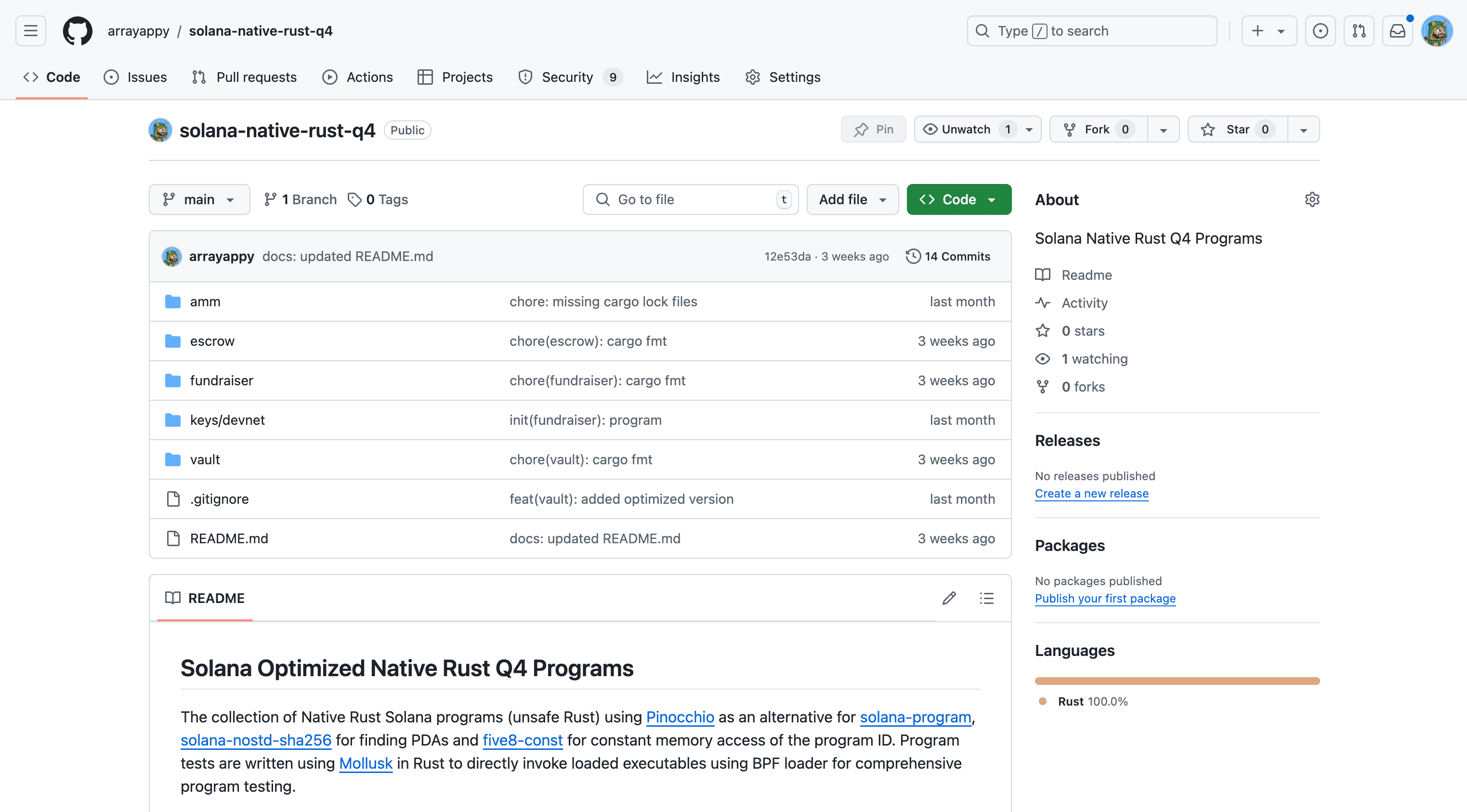Click the Activity pulse icon in About
Screen dimensions: 1467x812
pyautogui.click(x=1043, y=302)
